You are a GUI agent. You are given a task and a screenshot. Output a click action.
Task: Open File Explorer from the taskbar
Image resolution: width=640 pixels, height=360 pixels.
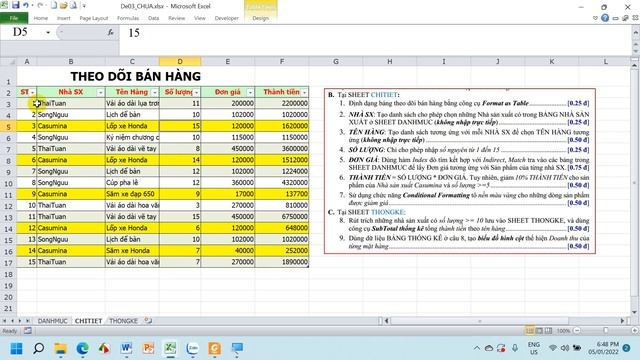coord(60,348)
